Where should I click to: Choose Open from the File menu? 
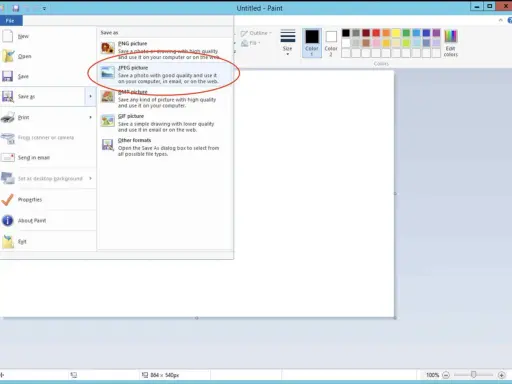48,56
